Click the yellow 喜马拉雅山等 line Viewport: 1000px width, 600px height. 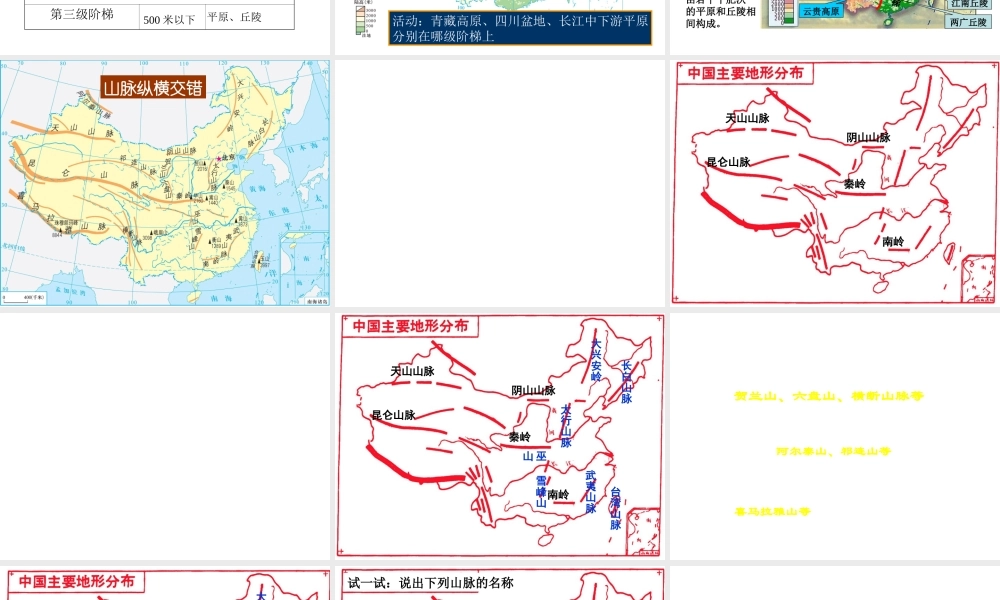pos(772,511)
